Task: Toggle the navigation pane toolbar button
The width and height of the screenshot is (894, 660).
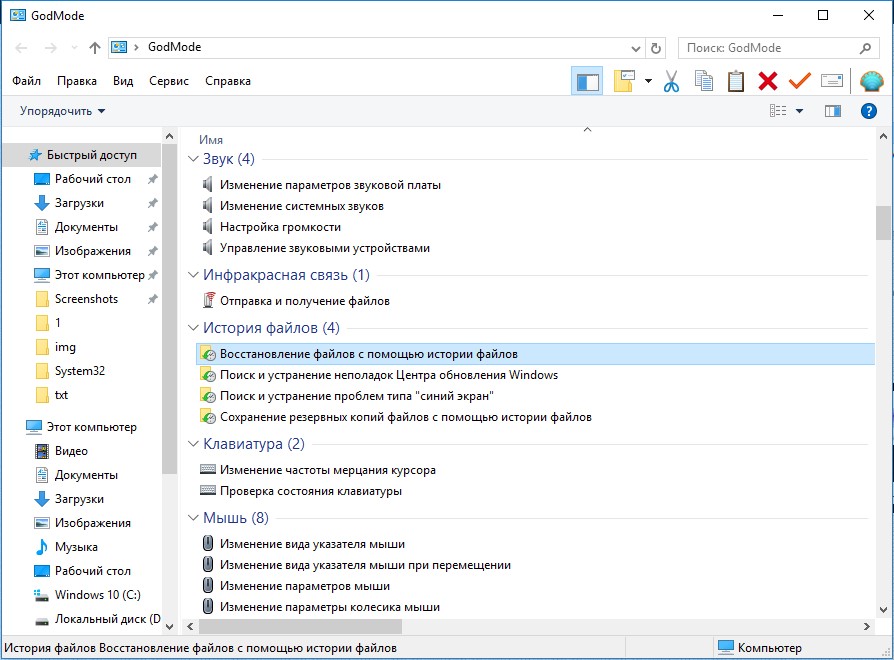Action: point(587,81)
